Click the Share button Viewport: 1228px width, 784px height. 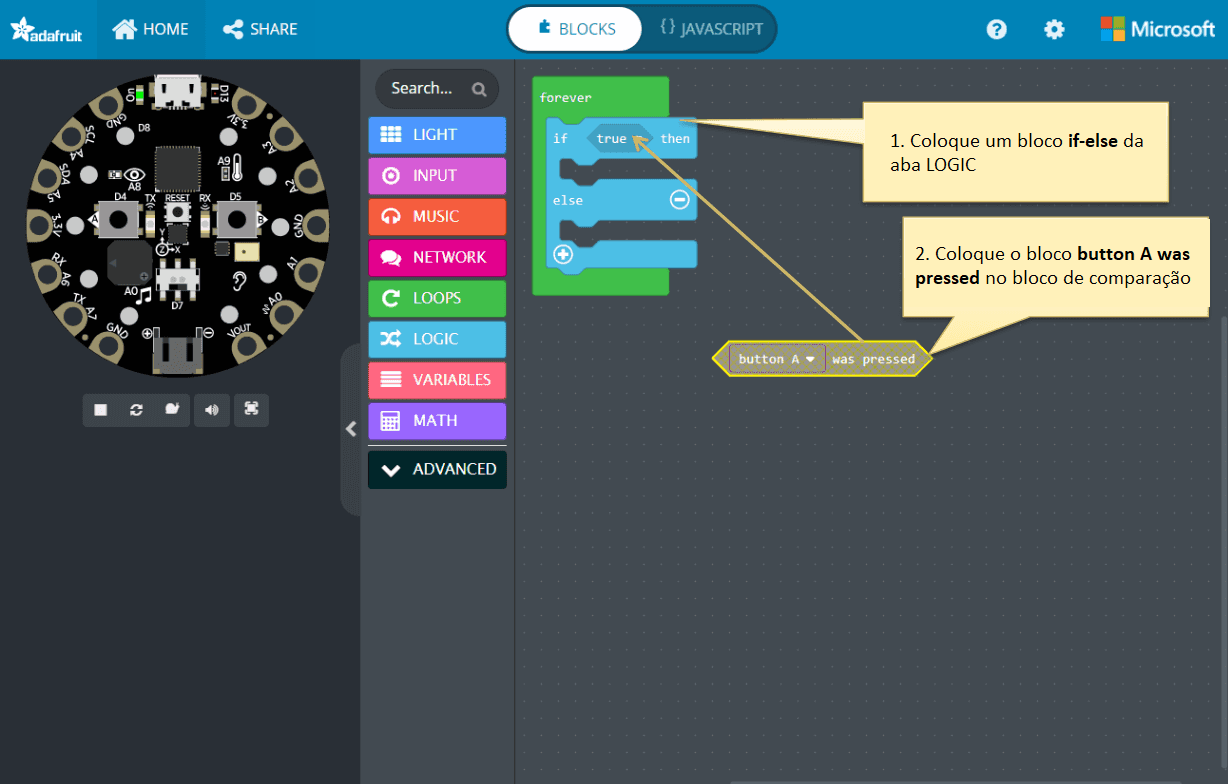pyautogui.click(x=260, y=29)
